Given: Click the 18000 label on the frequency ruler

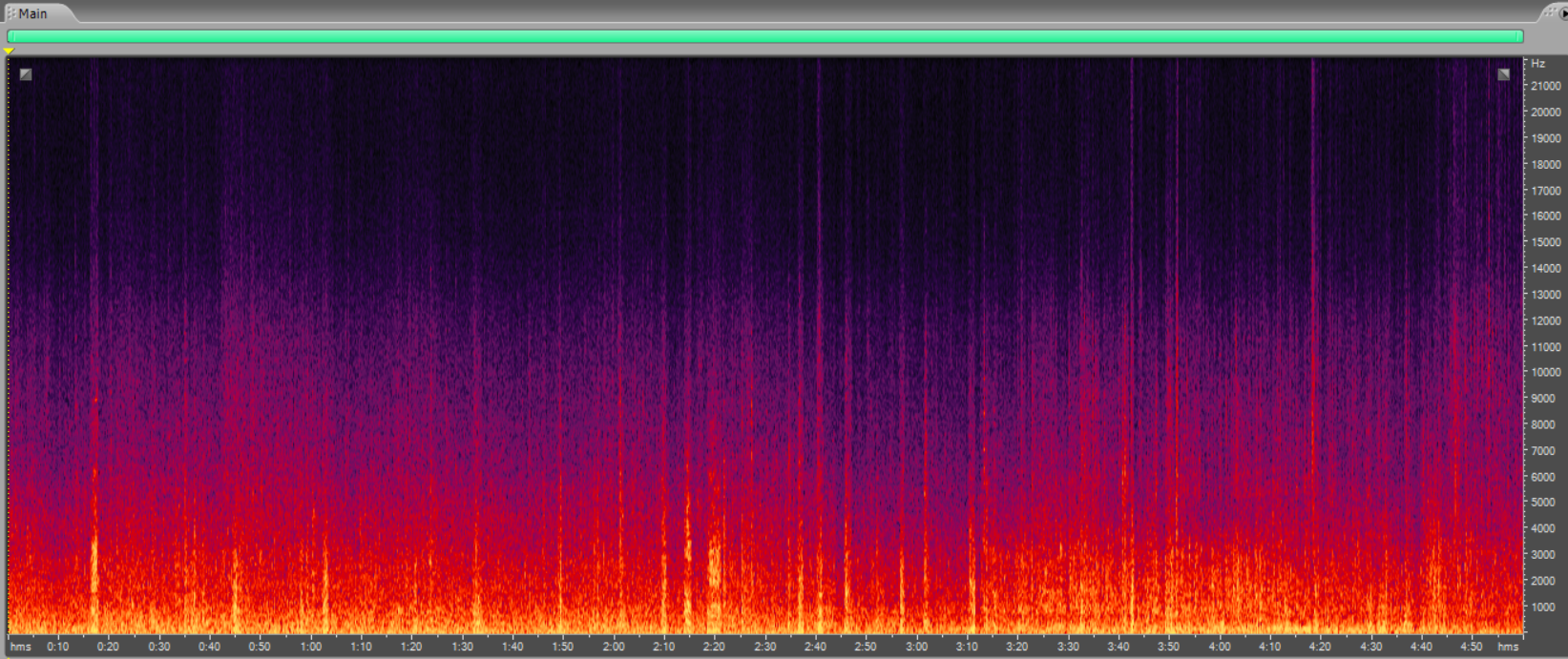Looking at the screenshot, I should (1546, 164).
